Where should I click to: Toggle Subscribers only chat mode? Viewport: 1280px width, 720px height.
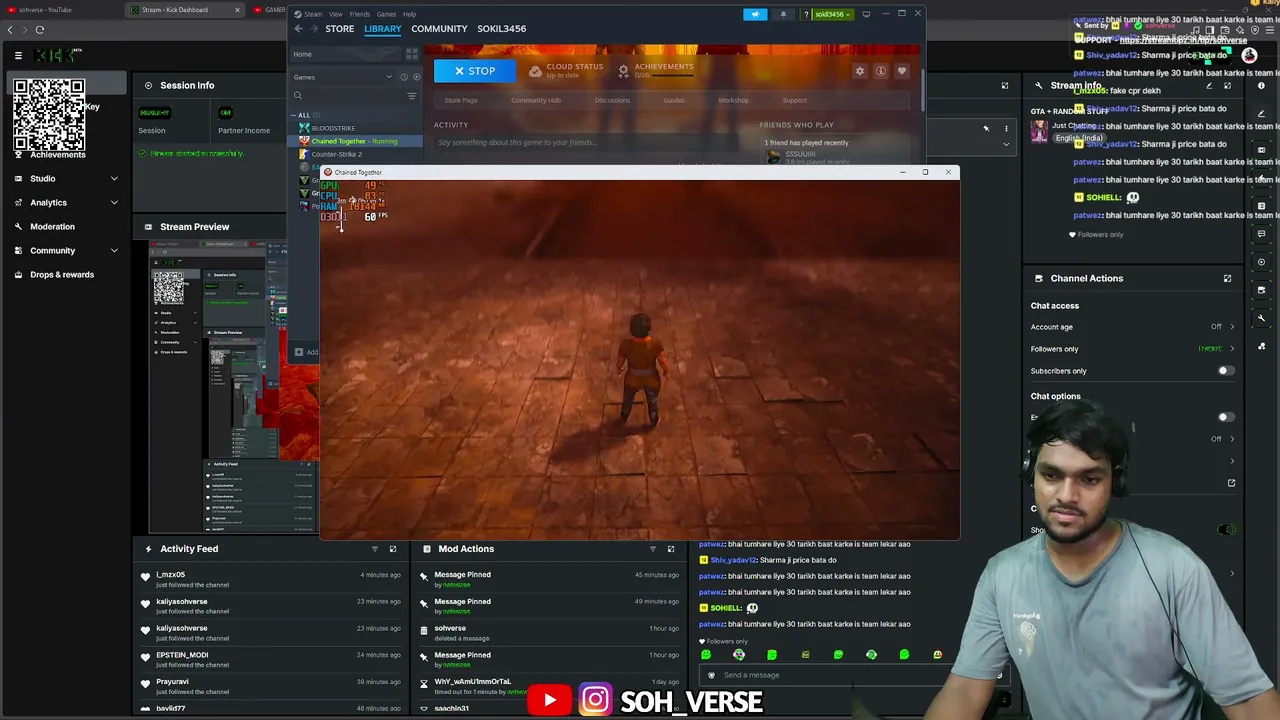click(x=1225, y=371)
